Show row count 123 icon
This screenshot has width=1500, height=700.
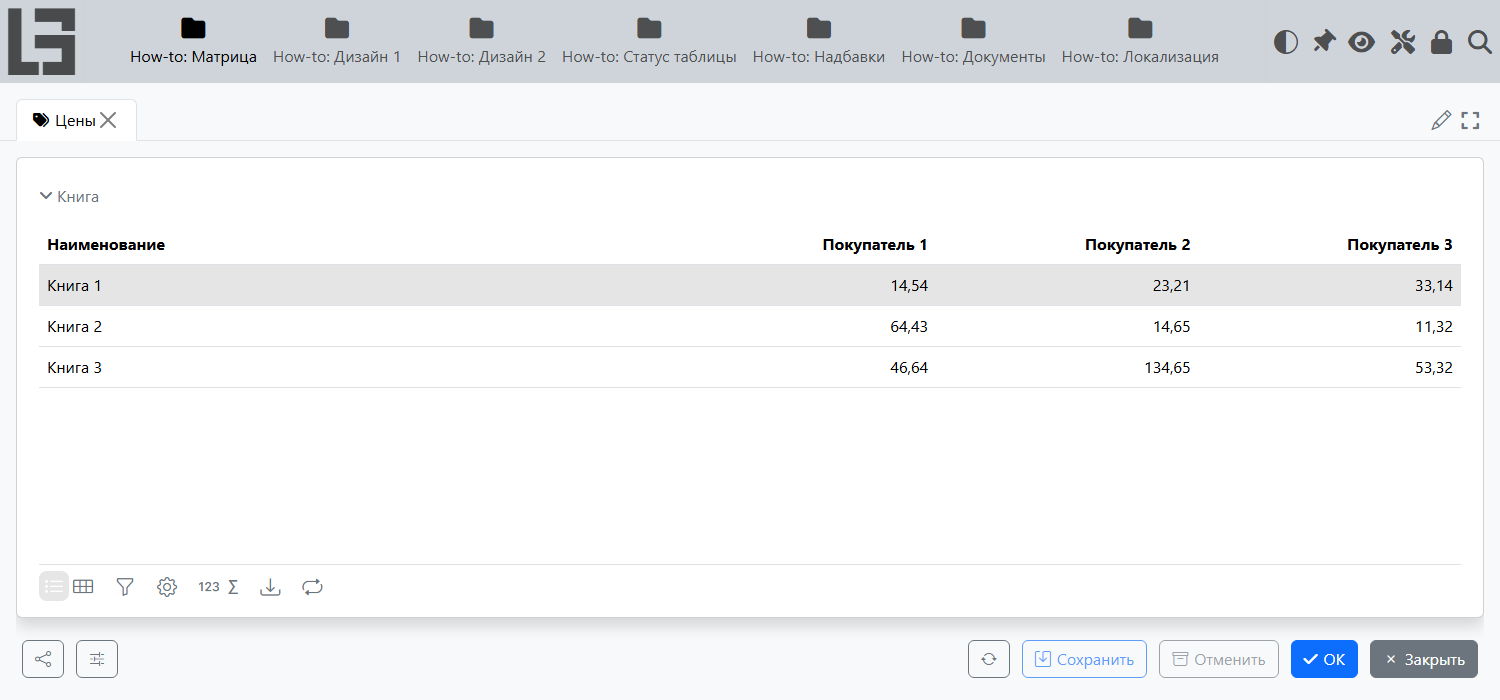pyautogui.click(x=209, y=587)
